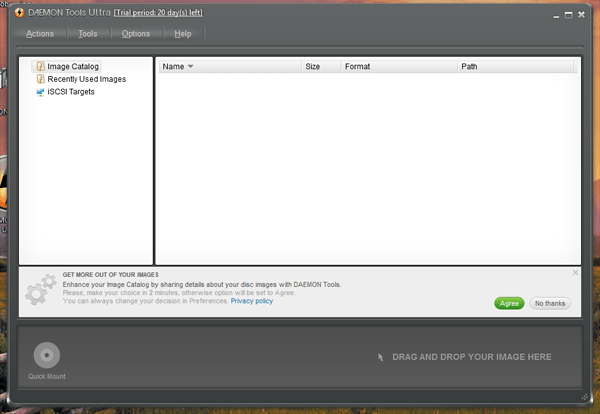Click the No thanks button
Image resolution: width=600 pixels, height=414 pixels.
coord(550,303)
